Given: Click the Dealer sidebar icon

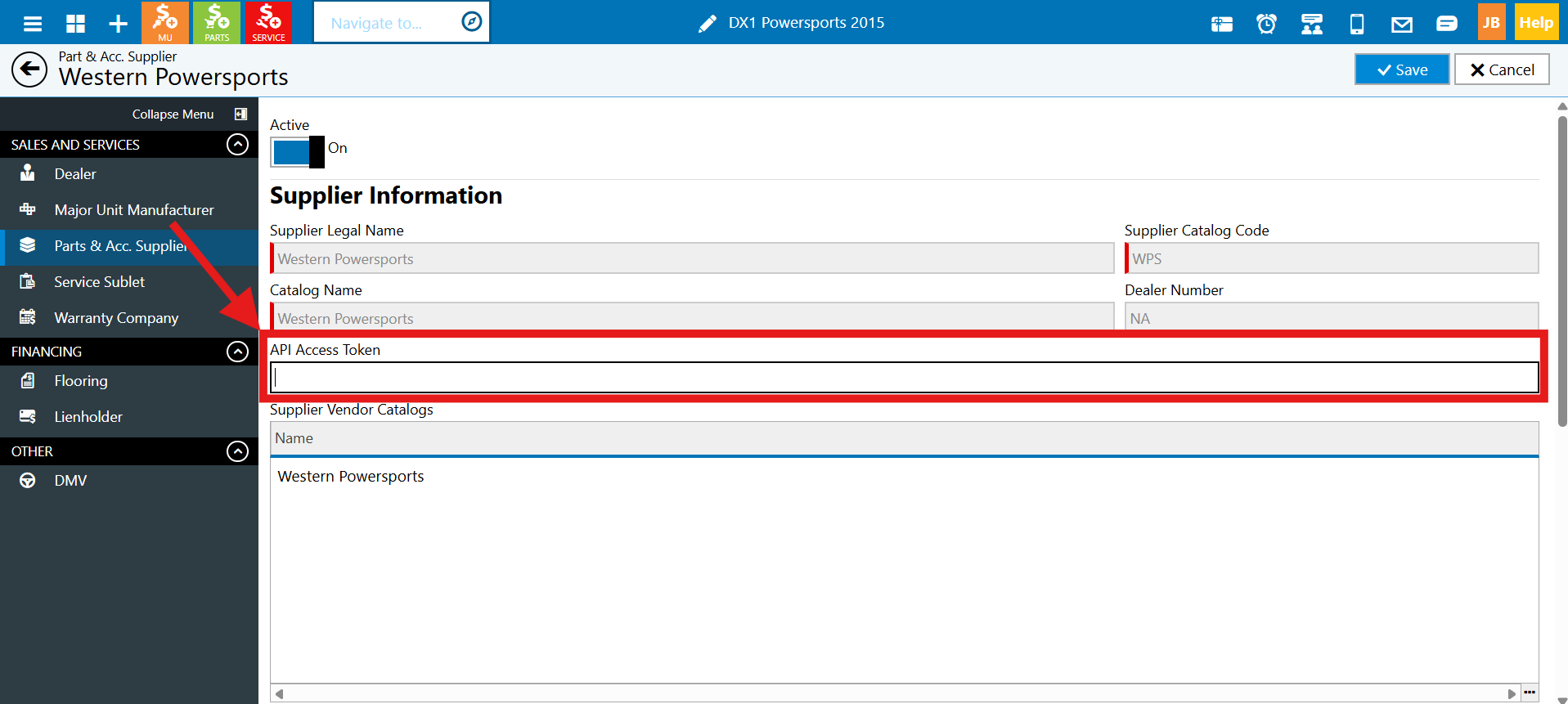Looking at the screenshot, I should coord(28,173).
